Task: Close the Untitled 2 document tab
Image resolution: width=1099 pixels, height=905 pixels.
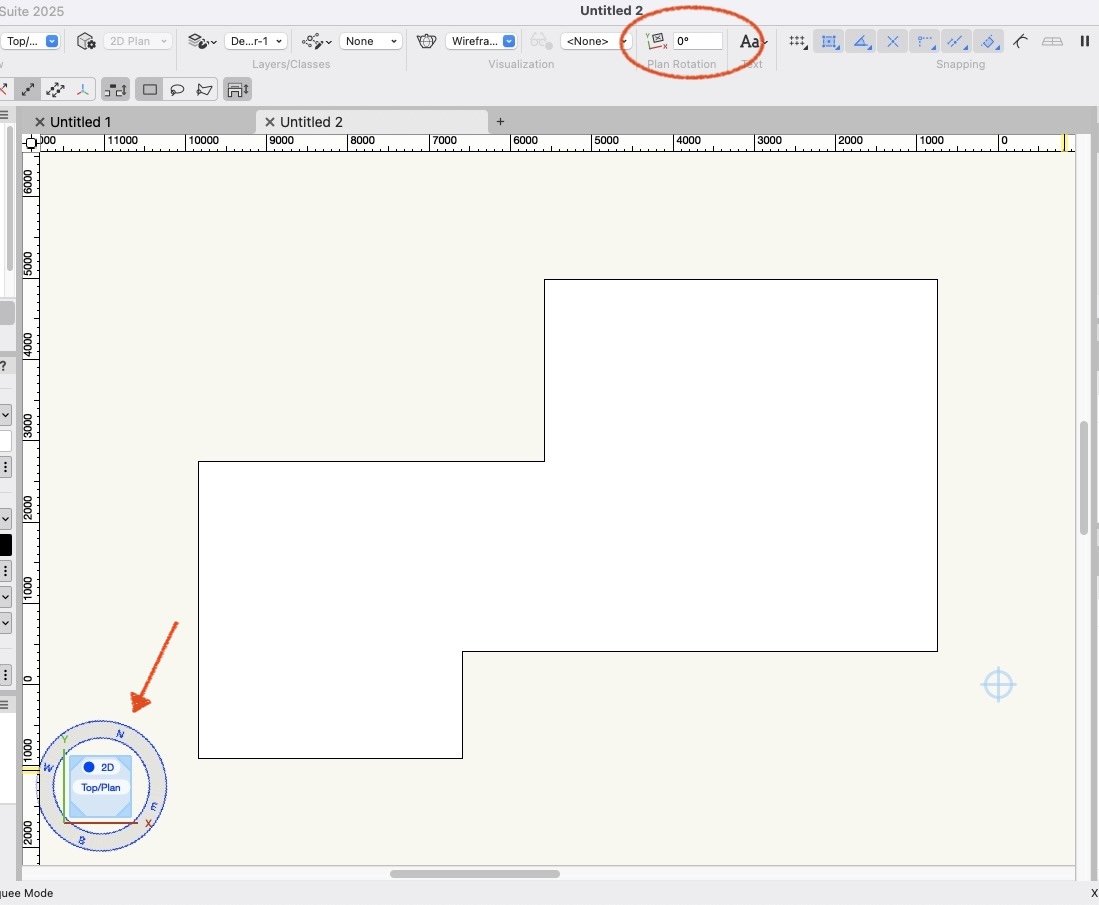Action: (x=269, y=122)
